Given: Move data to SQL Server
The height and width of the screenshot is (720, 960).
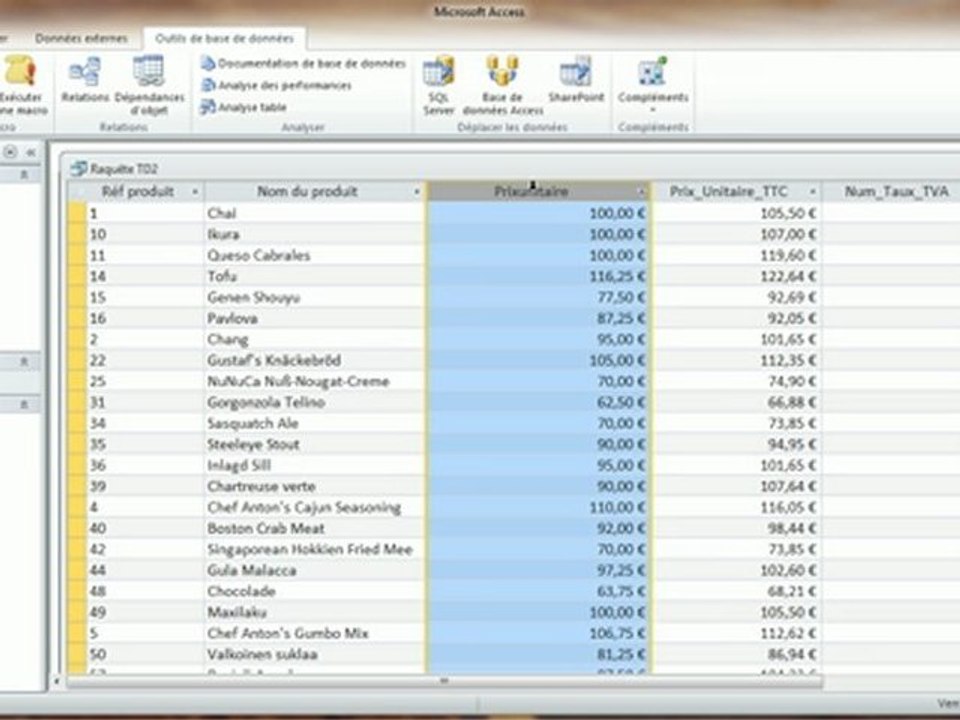Looking at the screenshot, I should click(438, 86).
